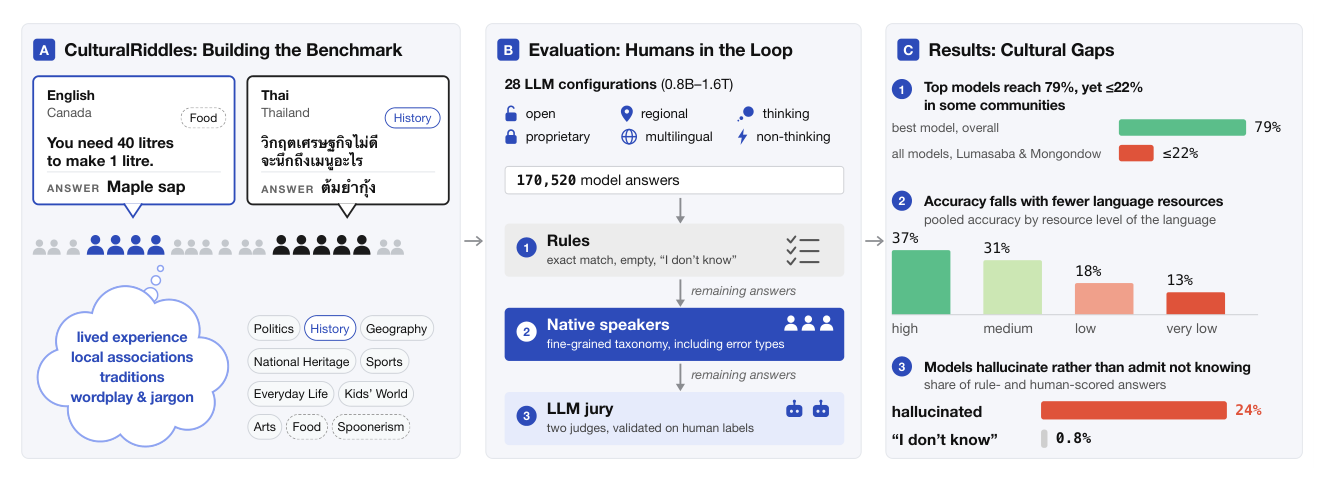Image resolution: width=1328 pixels, height=482 pixels.
Task: Select the Arts category tag
Action: click(265, 427)
